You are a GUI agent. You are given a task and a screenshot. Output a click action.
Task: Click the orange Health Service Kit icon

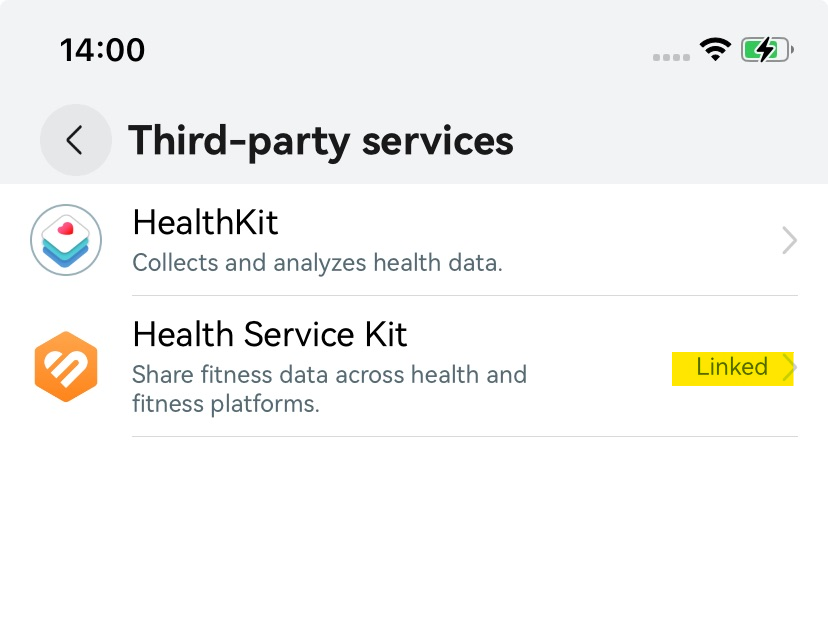66,367
